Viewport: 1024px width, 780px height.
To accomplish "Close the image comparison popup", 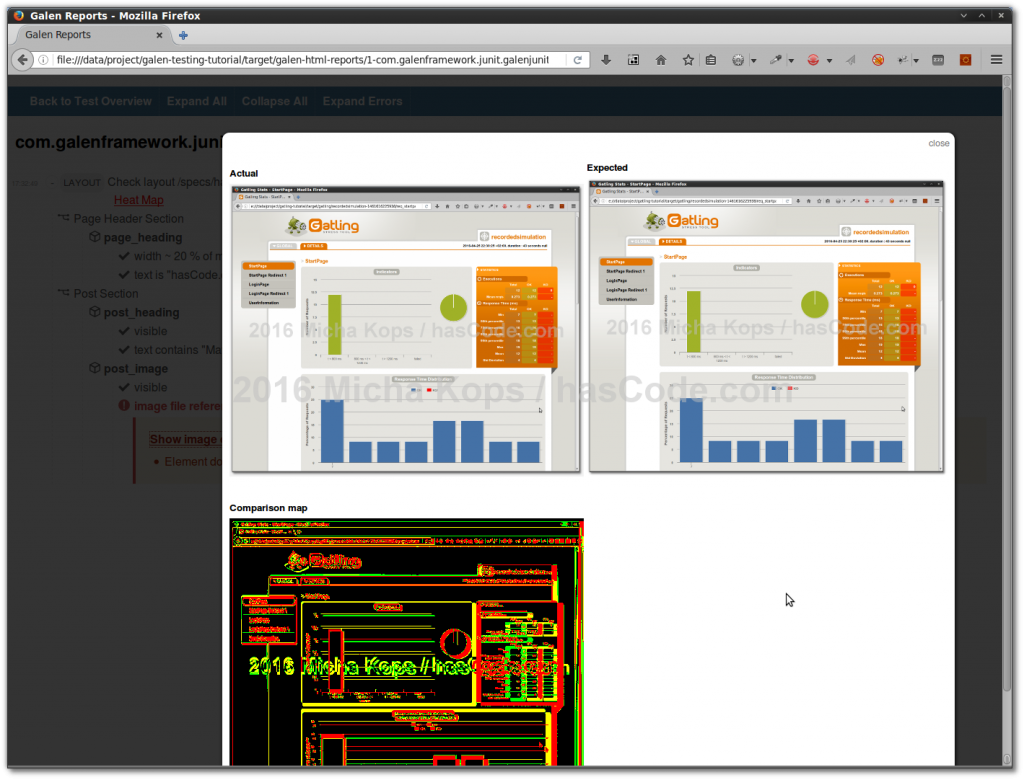I will point(938,143).
